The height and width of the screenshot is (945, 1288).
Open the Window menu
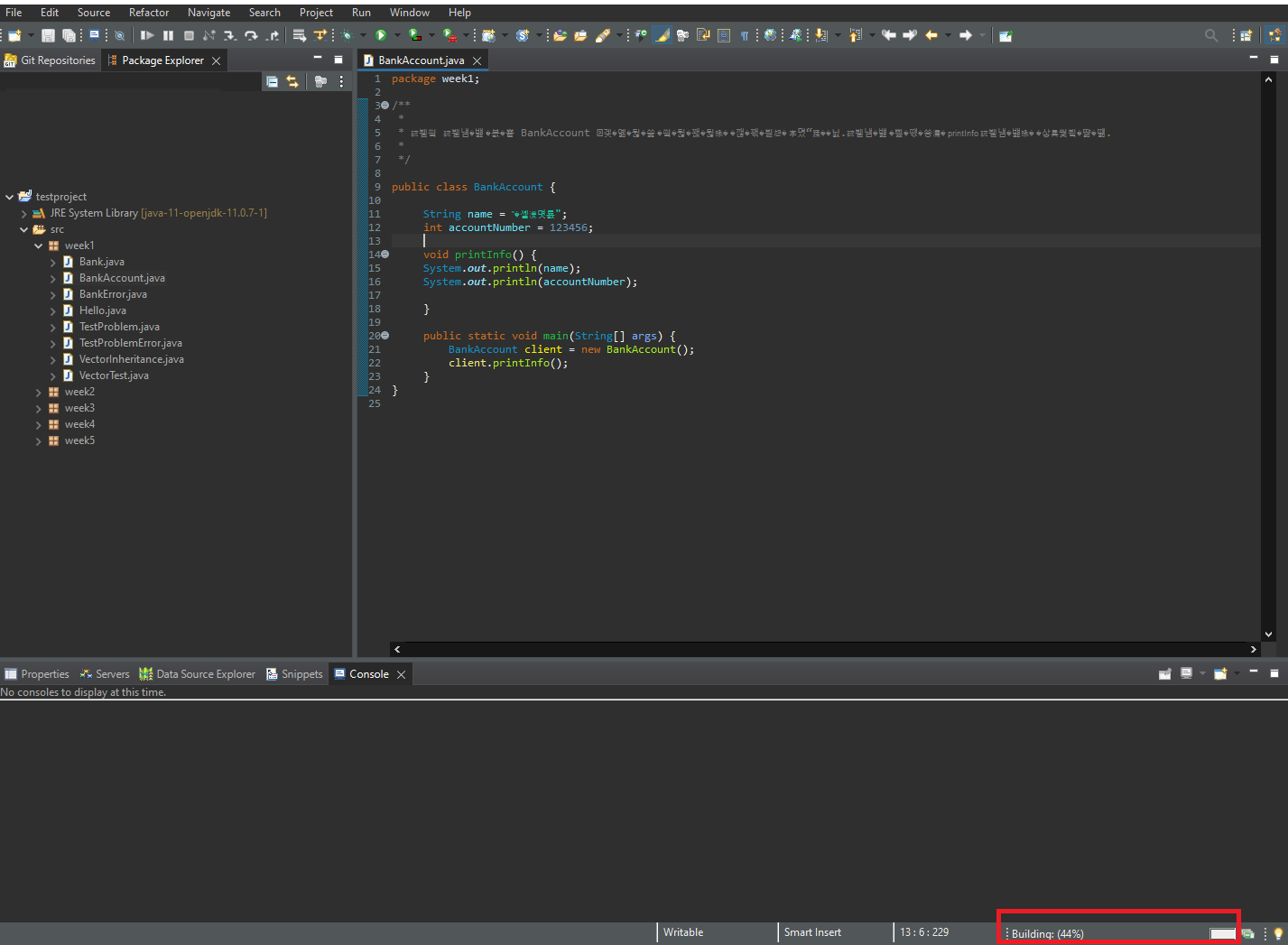pyautogui.click(x=410, y=13)
